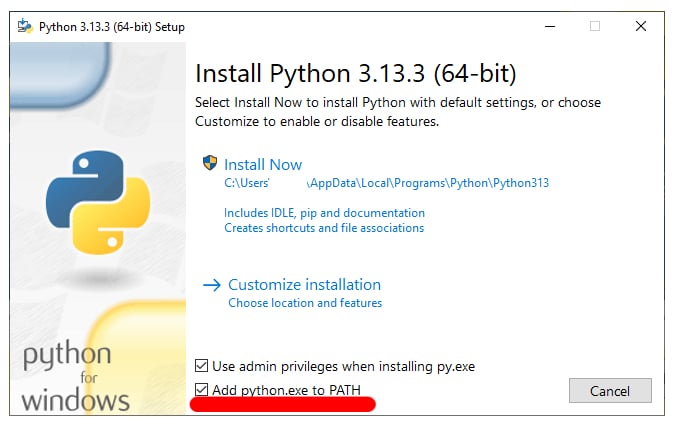This screenshot has height=425, width=676.
Task: Start installation with Install Now link
Action: 263,164
